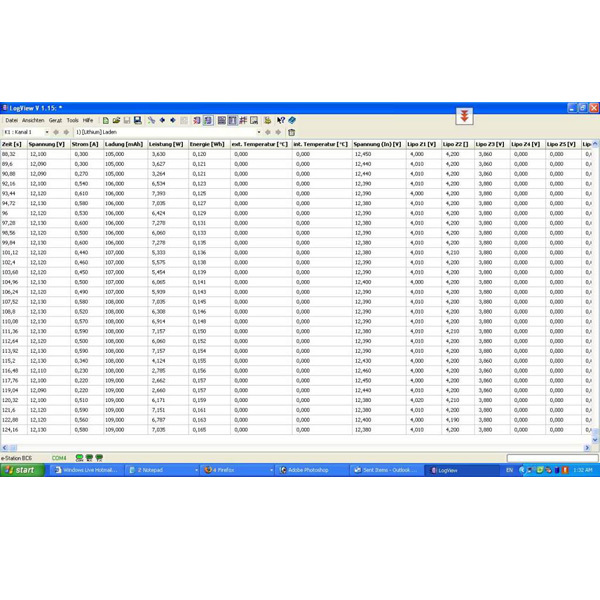The height and width of the screenshot is (600, 600).
Task: Switch to the graph view icon
Action: [x=222, y=121]
